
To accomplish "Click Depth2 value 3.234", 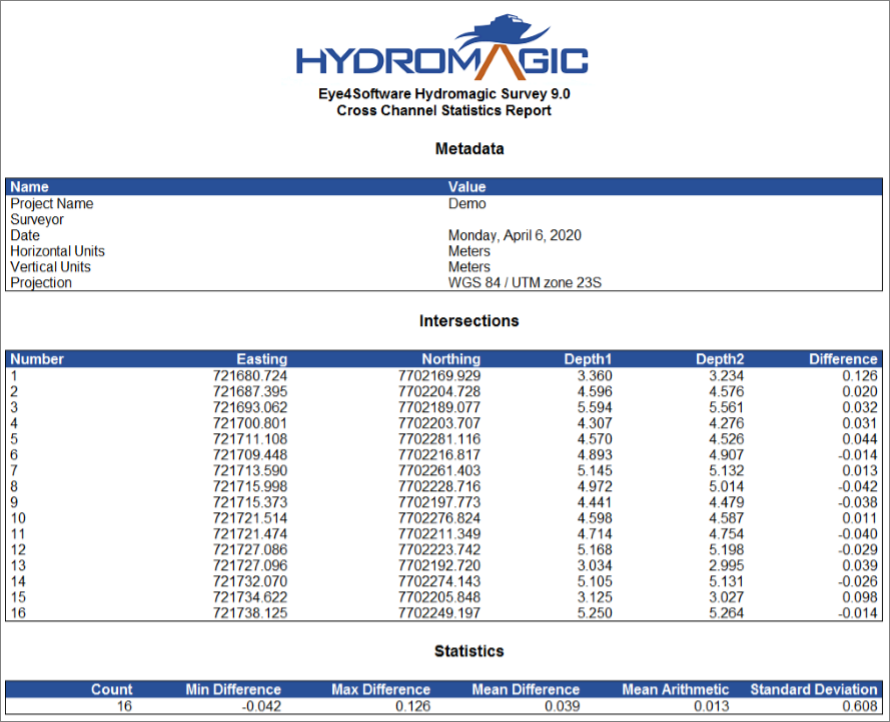I will 726,376.
